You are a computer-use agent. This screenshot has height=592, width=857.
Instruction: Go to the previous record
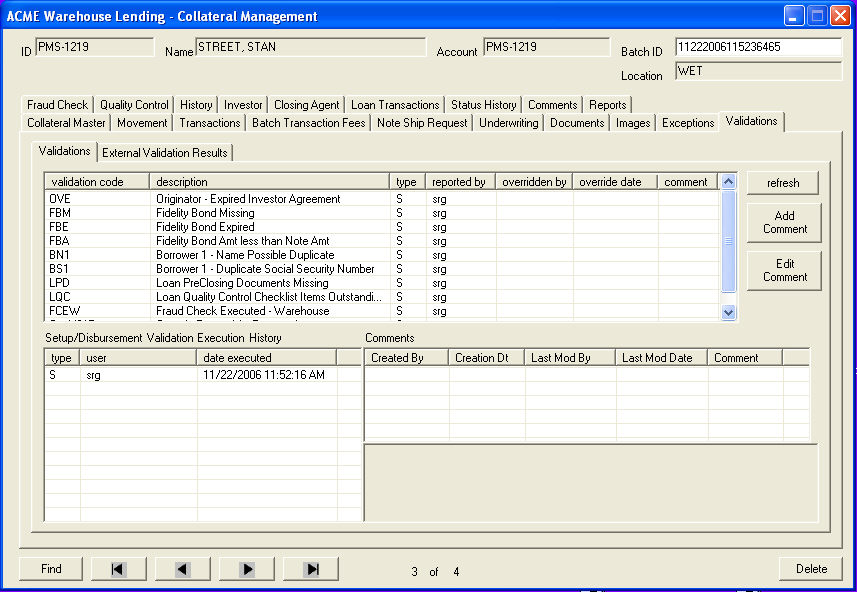(182, 568)
